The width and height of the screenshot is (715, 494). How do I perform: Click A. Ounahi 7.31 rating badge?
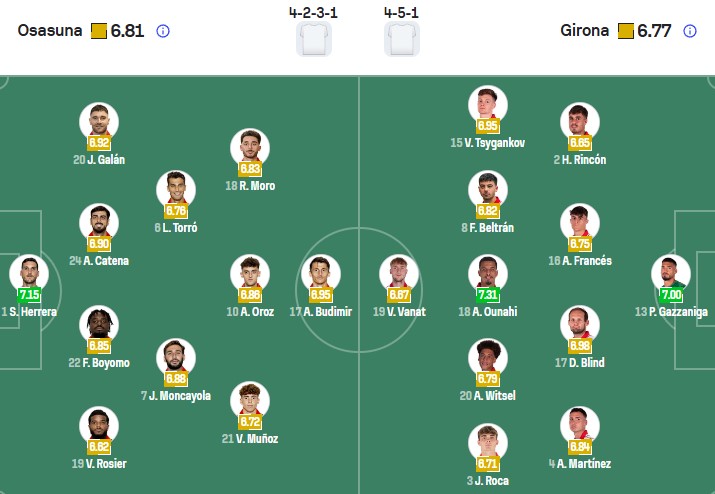(x=487, y=296)
